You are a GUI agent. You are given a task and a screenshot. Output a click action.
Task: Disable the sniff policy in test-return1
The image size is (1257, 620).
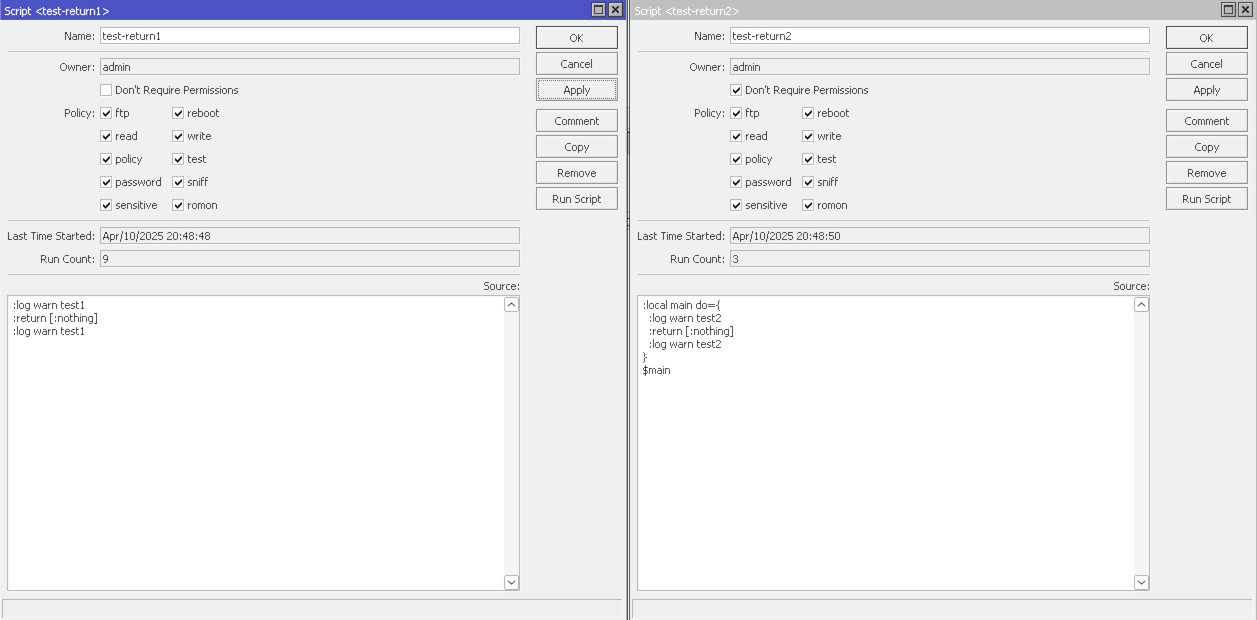tap(176, 182)
